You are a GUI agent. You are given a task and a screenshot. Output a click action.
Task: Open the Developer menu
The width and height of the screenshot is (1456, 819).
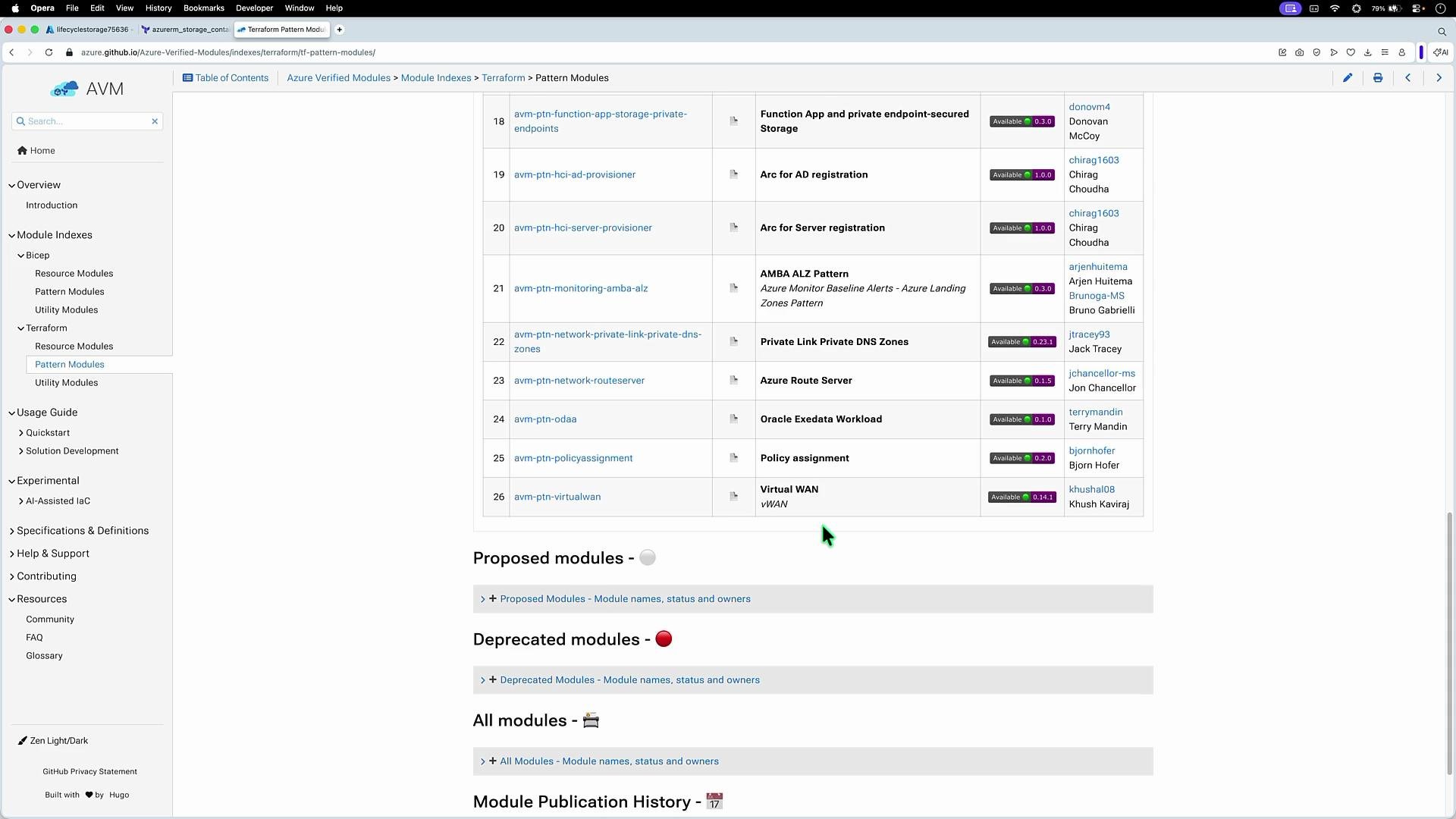(254, 8)
